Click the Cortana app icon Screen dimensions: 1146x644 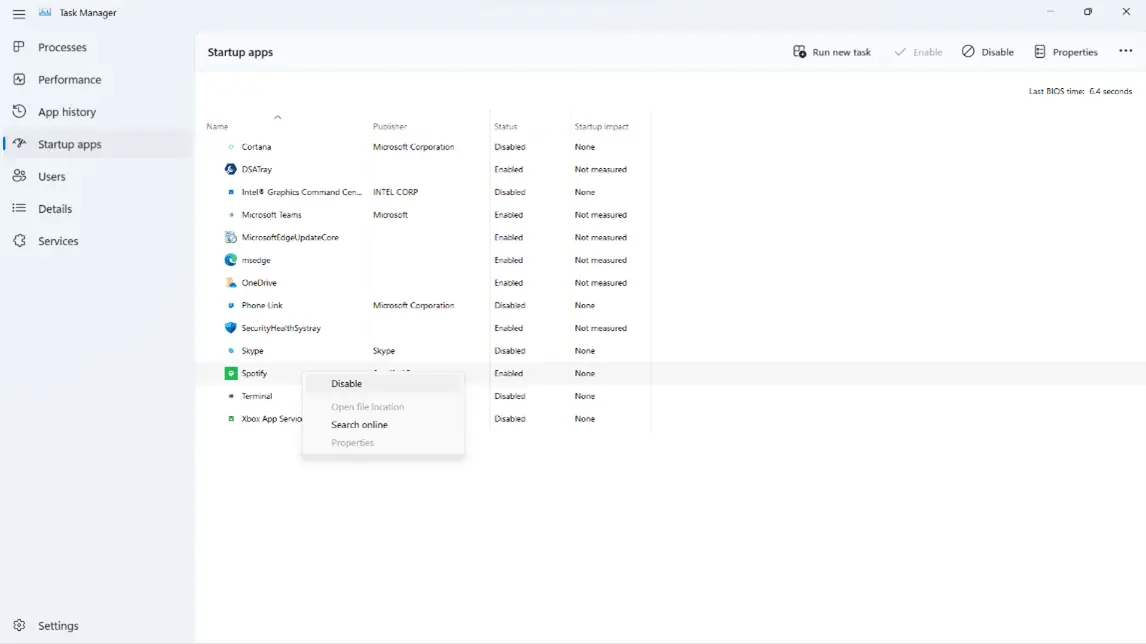pos(231,146)
